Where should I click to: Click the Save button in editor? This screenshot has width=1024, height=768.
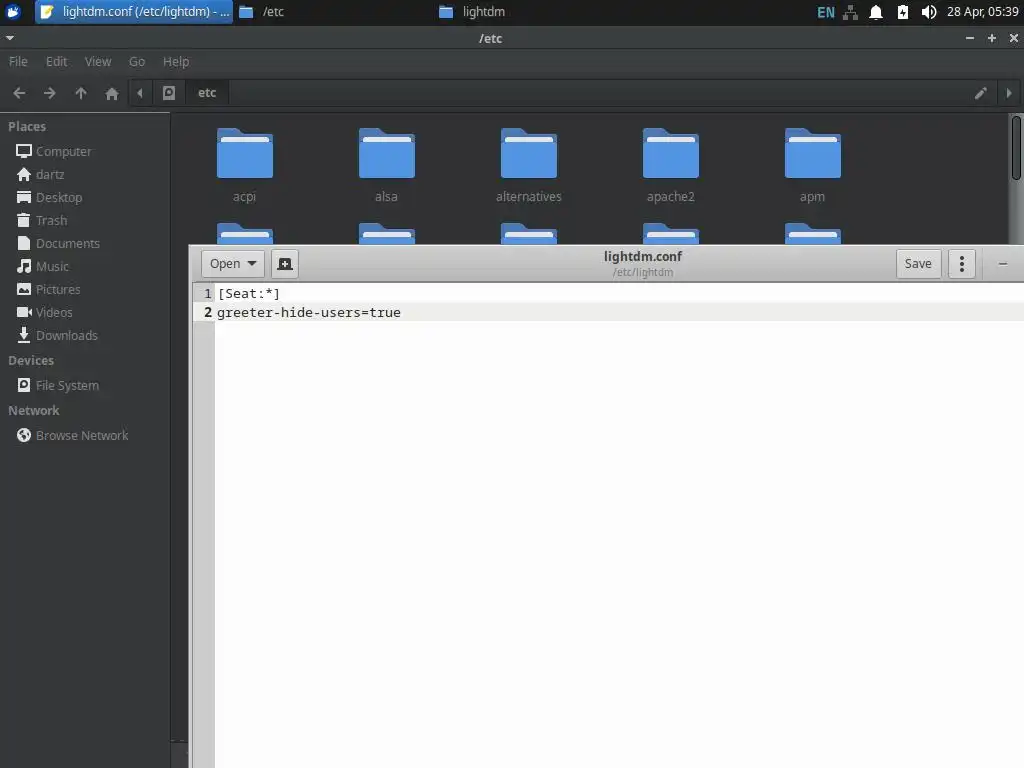[918, 264]
